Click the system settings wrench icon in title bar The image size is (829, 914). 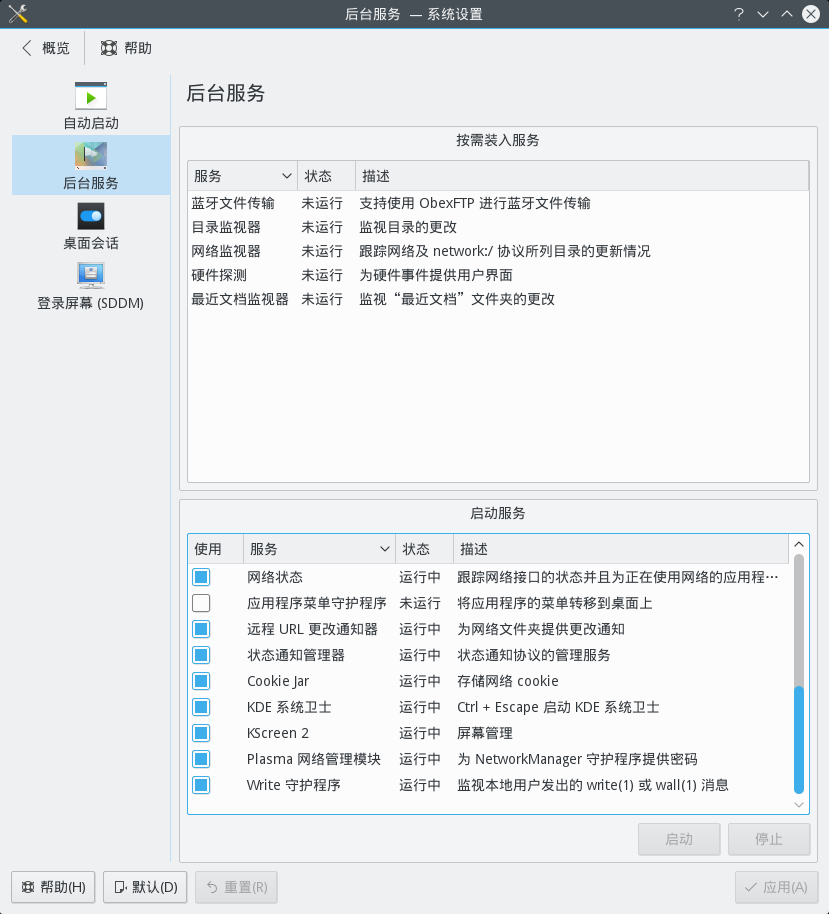(x=18, y=13)
